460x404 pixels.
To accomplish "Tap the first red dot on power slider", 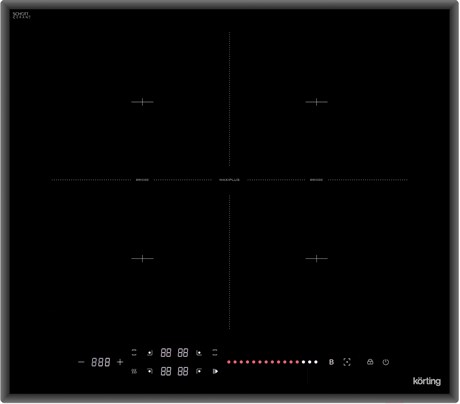I will click(229, 362).
